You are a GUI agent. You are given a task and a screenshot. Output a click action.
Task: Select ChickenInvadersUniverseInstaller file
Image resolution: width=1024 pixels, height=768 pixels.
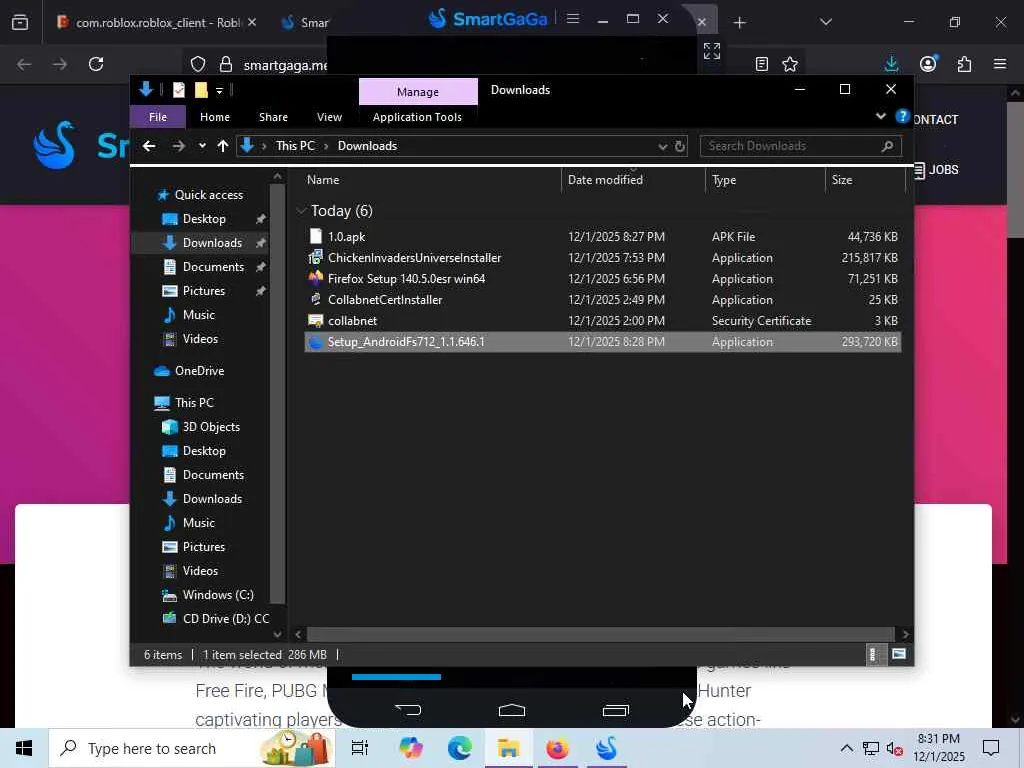tap(603, 257)
